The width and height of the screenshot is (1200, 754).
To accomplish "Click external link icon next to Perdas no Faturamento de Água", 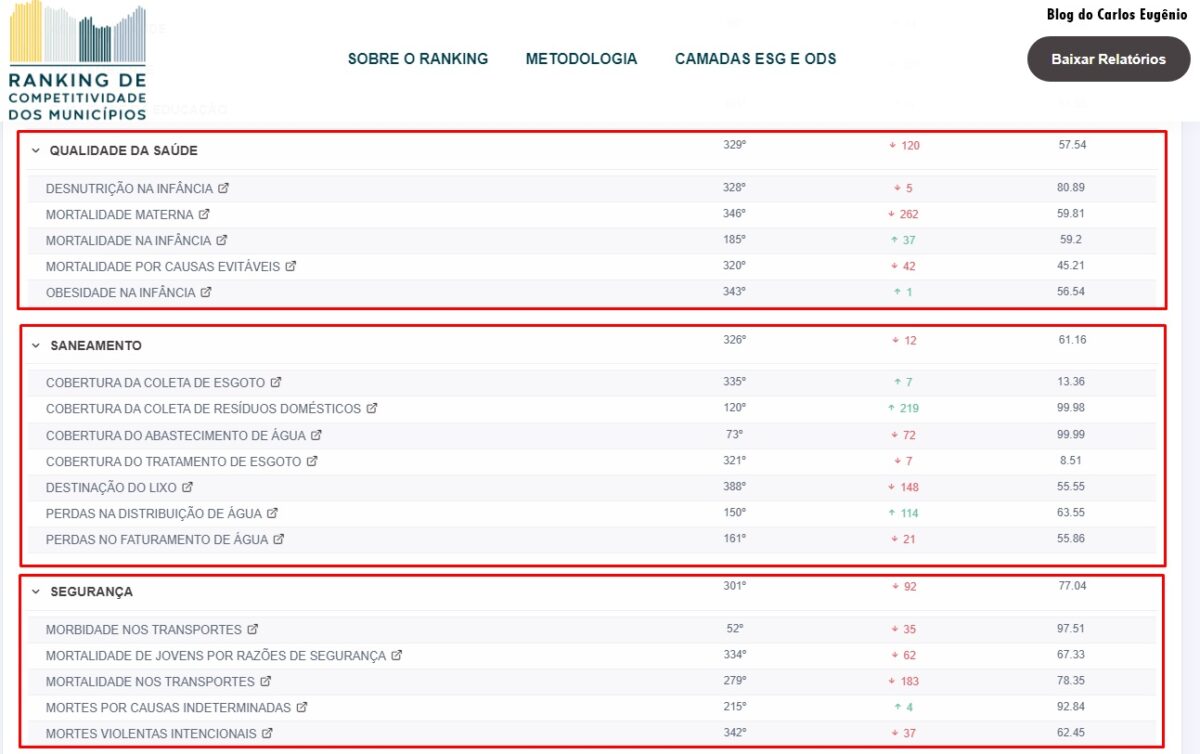I will coord(279,539).
